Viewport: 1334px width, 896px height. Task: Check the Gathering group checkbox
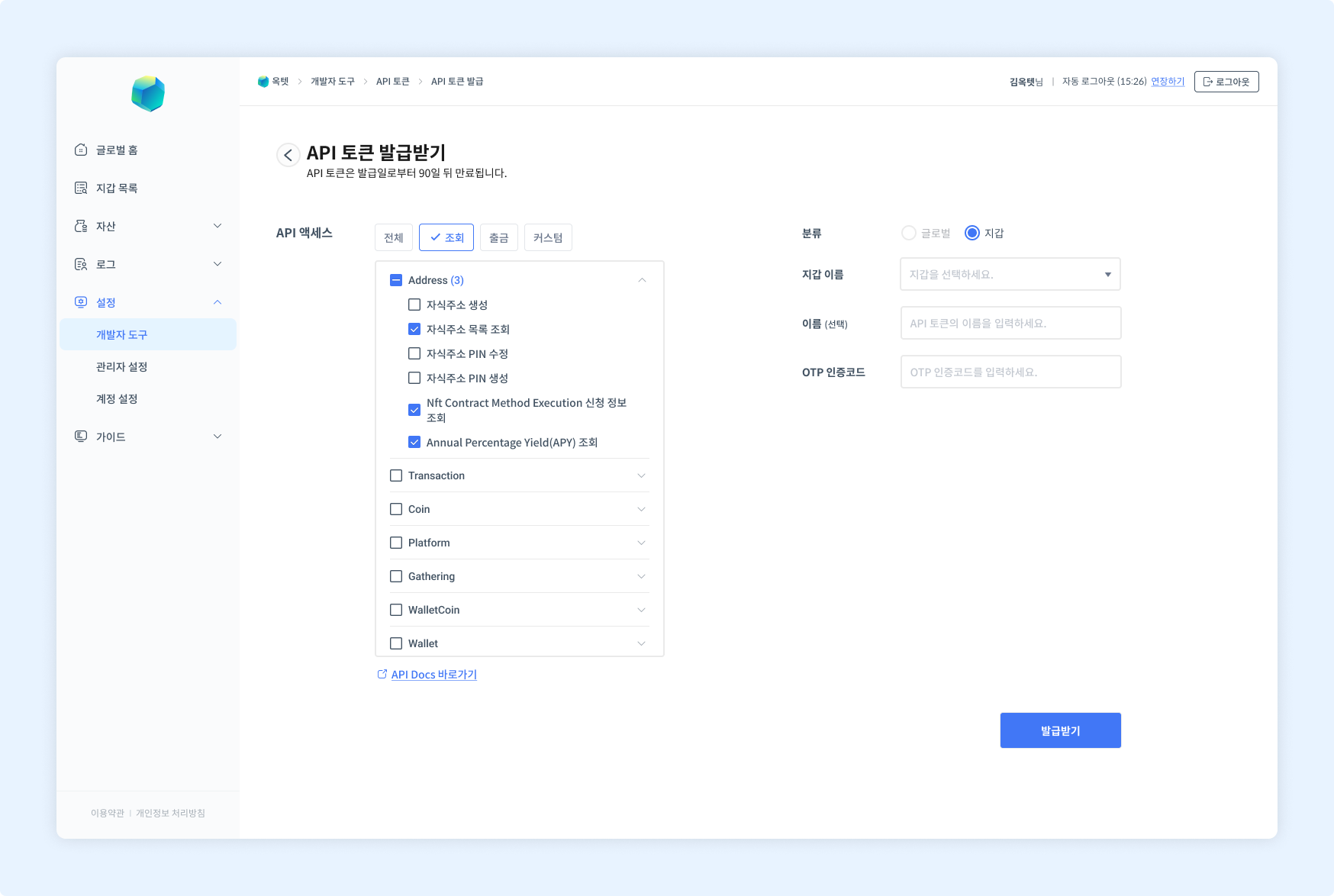coord(396,576)
